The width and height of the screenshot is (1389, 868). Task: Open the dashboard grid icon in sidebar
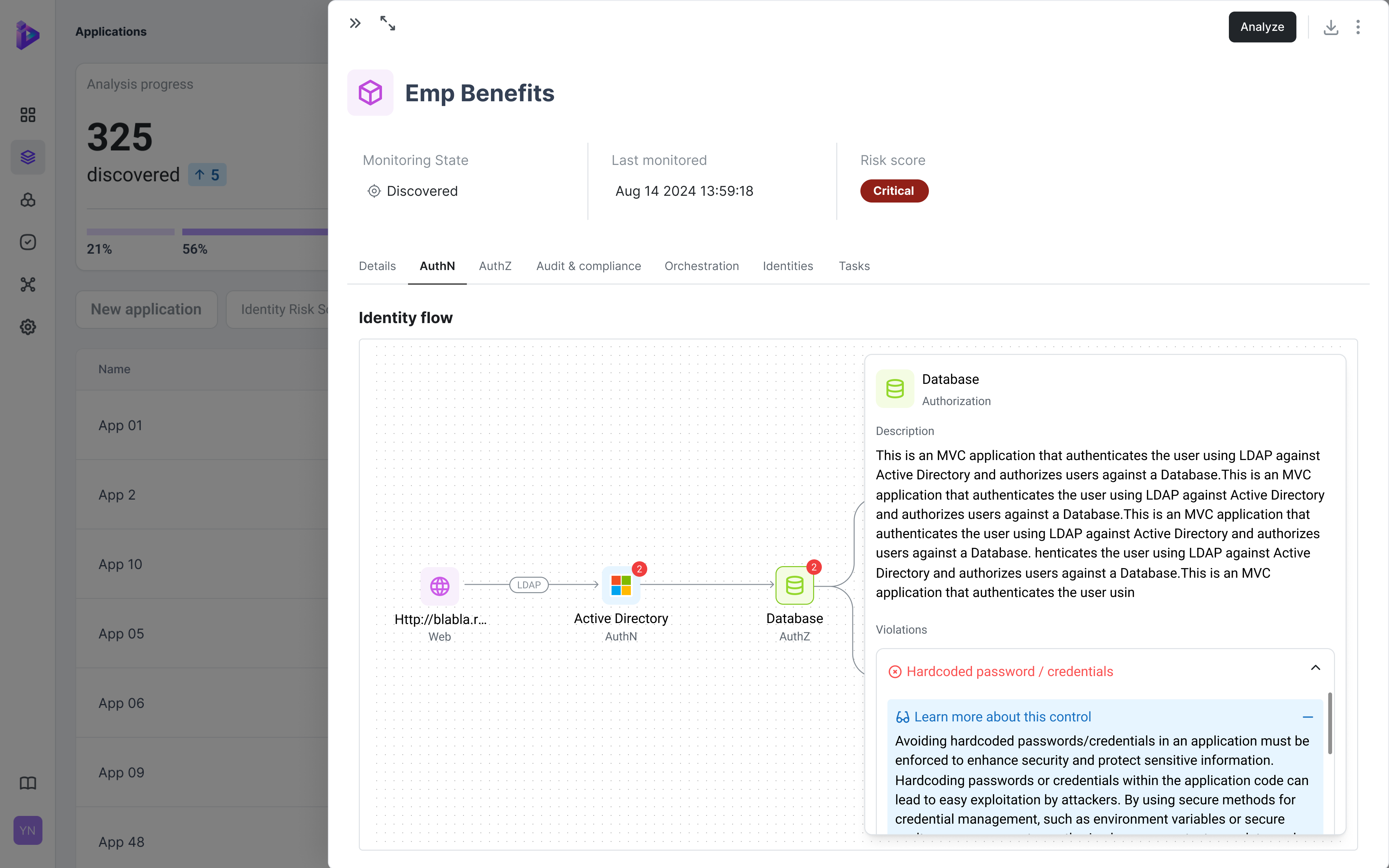[x=28, y=115]
